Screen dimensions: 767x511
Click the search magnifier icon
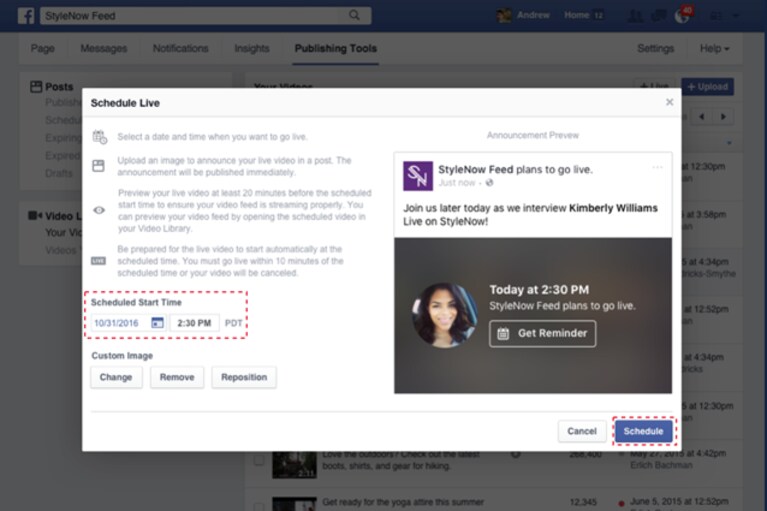point(354,16)
